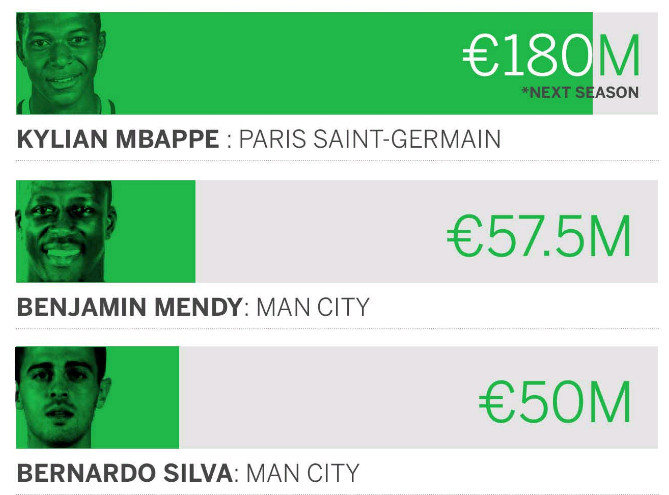
Task: Click the green end of Silva's bar
Action: tap(145, 397)
